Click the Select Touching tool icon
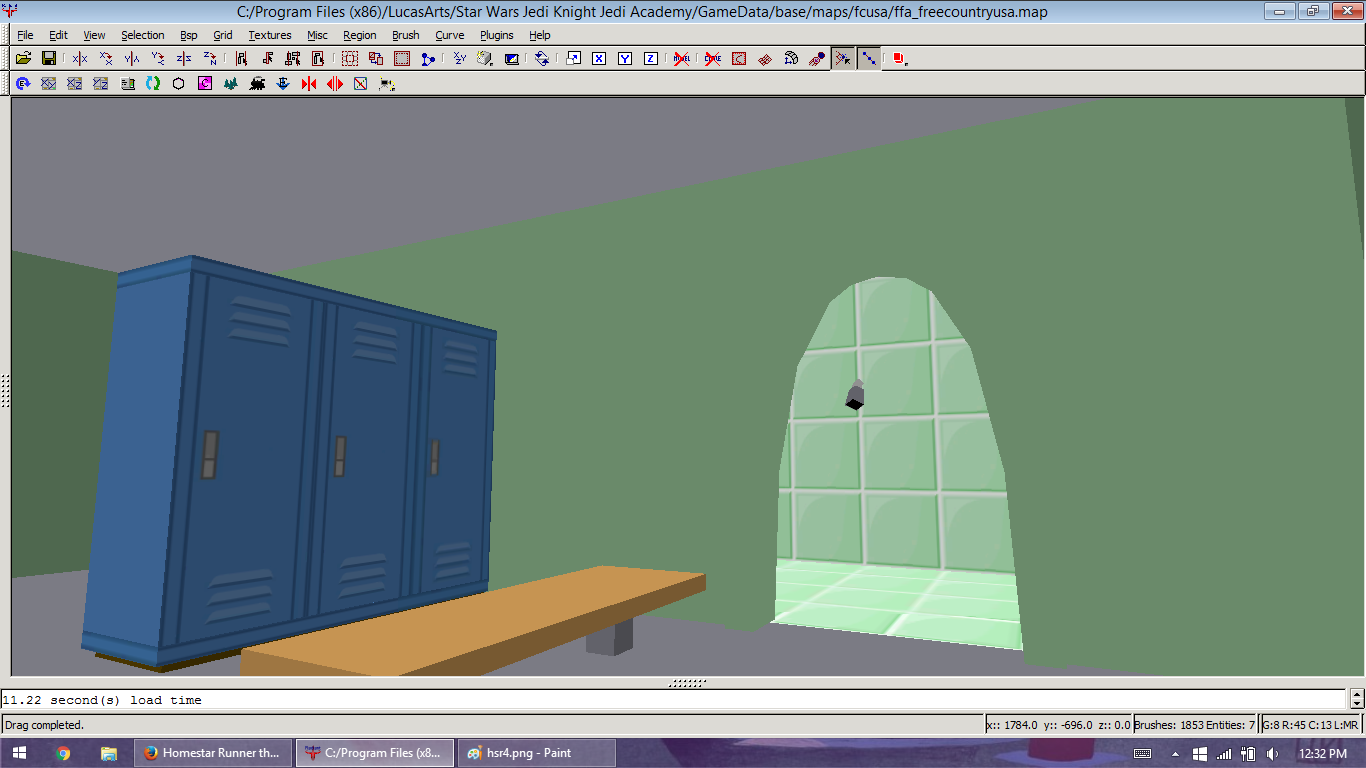Screen dimensions: 1366x768 267,59
